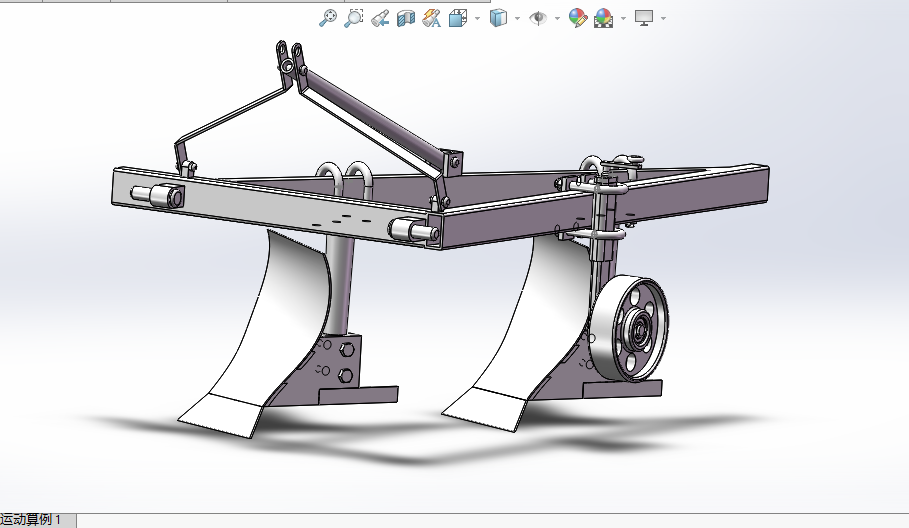909x528 pixels.
Task: Open the Display Style dropdown arrow
Action: point(517,18)
